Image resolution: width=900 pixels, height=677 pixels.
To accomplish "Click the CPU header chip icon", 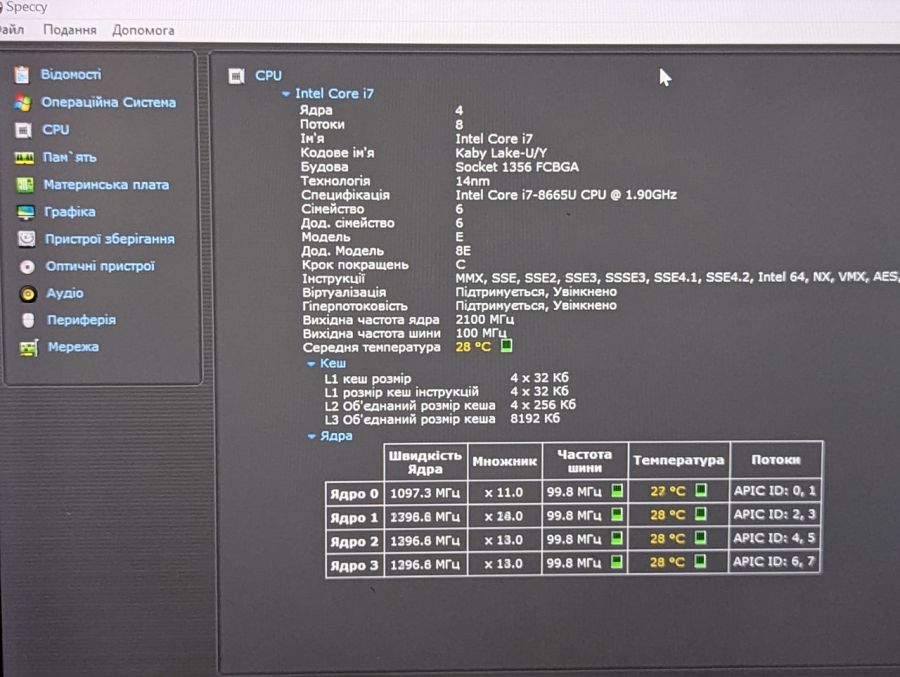I will (x=236, y=76).
